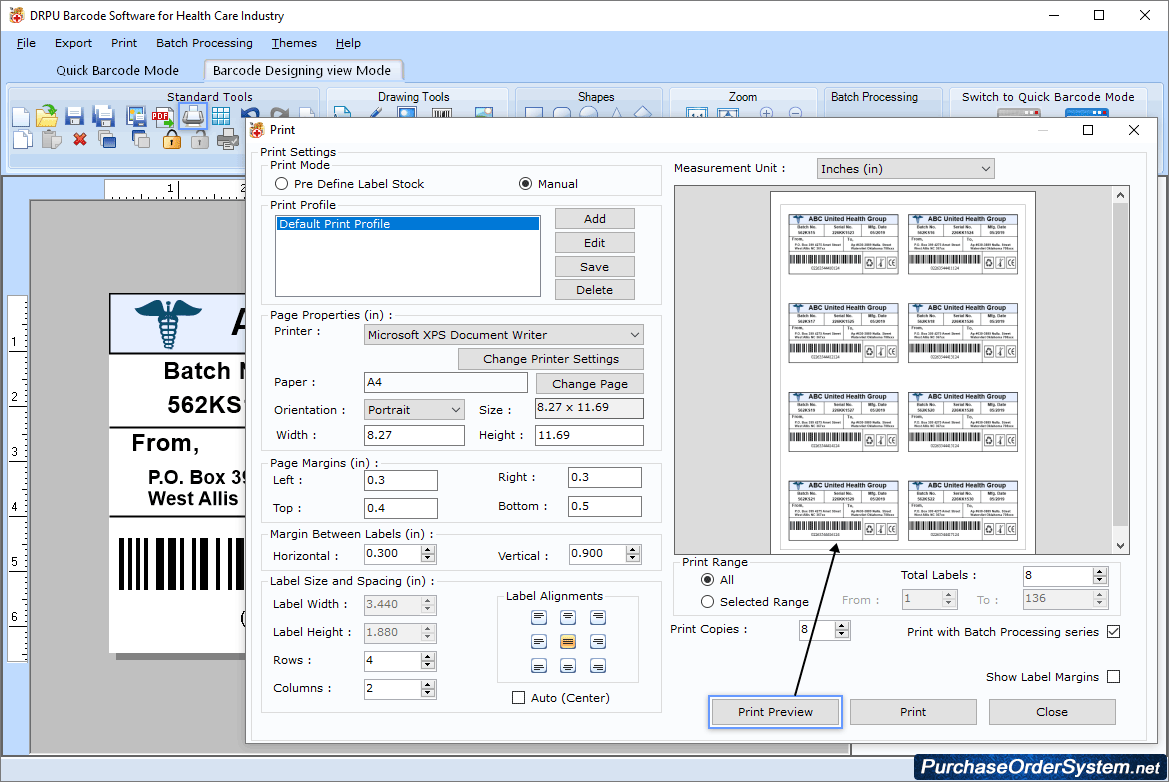Open the Batch Processing menu
This screenshot has width=1169, height=782.
(204, 43)
